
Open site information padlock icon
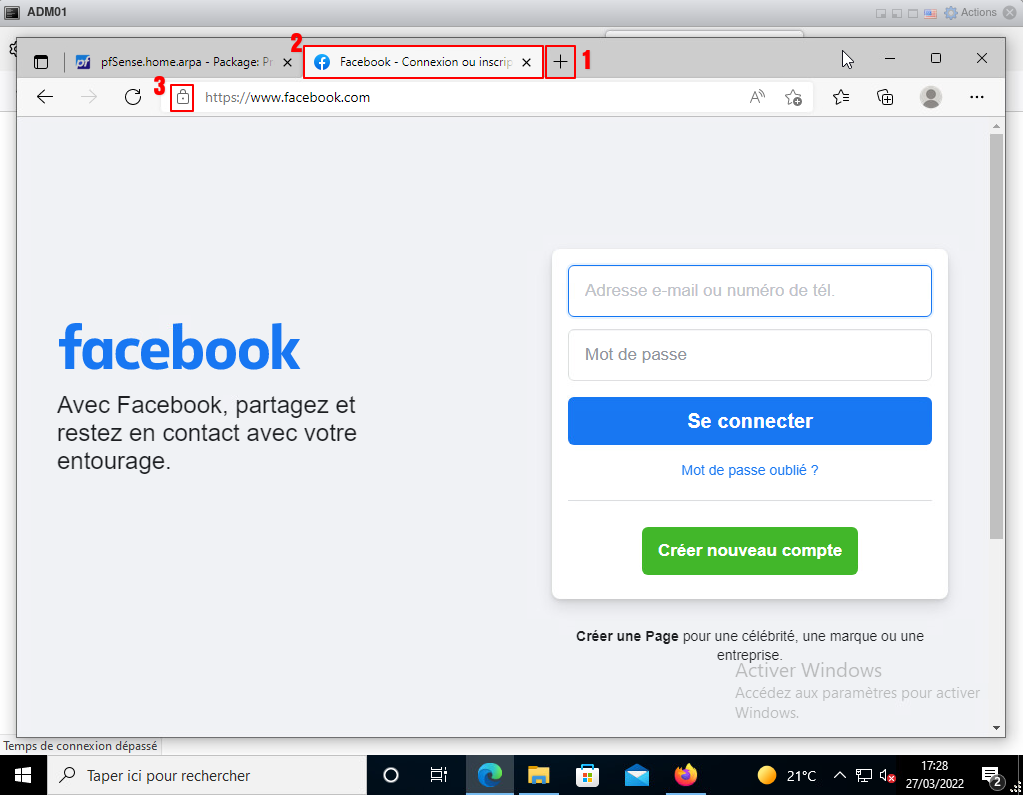coord(182,97)
